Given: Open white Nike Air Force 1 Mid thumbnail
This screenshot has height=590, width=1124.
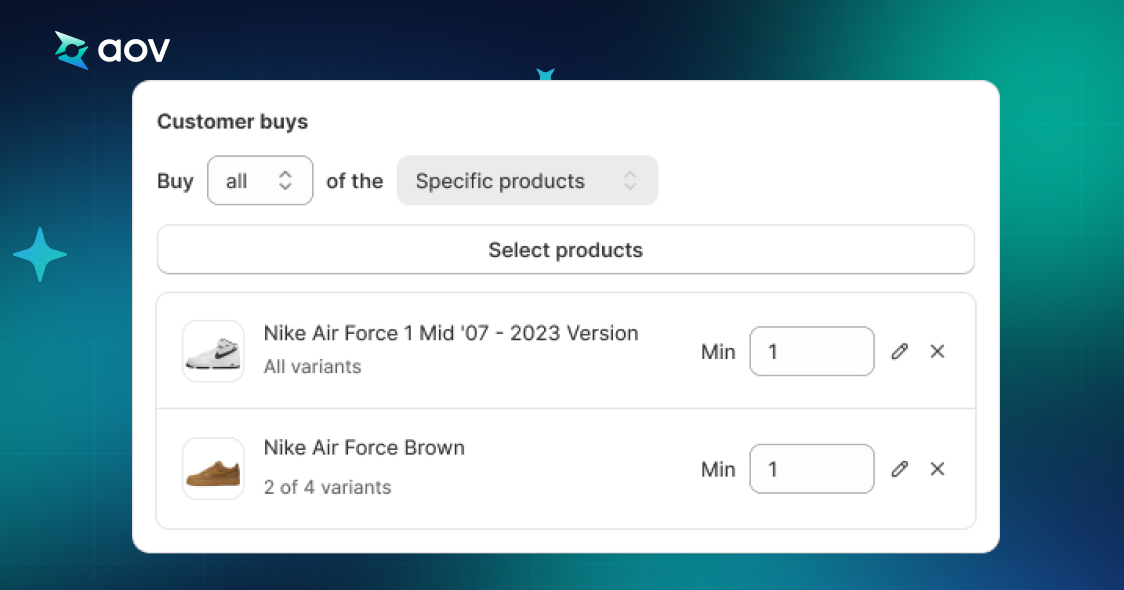Looking at the screenshot, I should coord(213,351).
